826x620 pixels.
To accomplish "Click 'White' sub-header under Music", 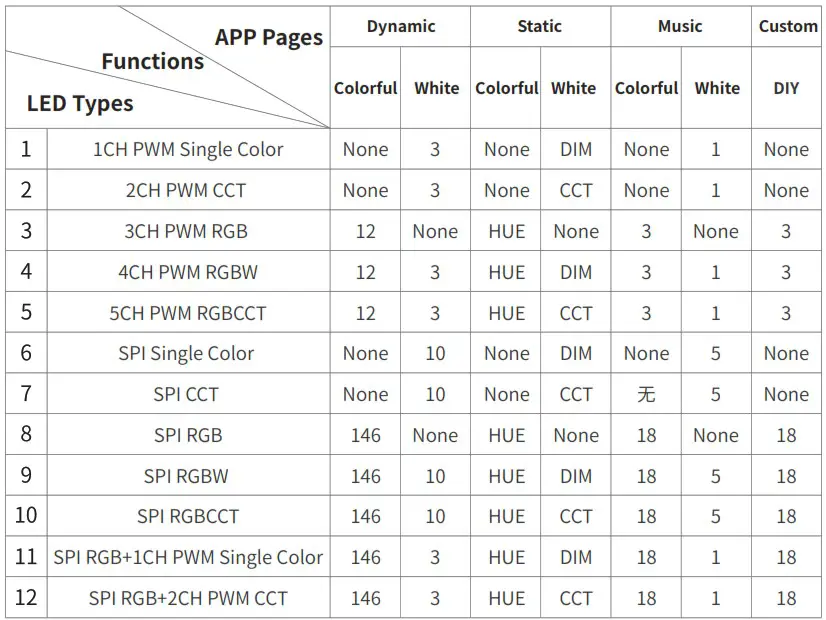I will point(717,88).
